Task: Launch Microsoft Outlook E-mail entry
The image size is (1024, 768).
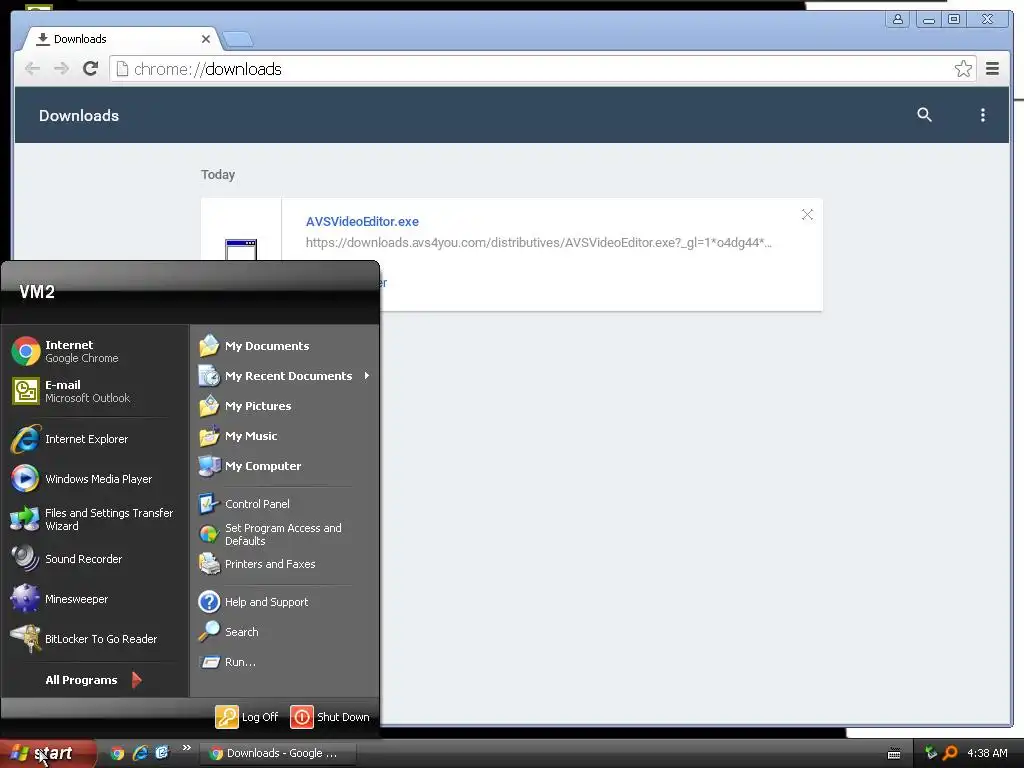Action: 95,391
